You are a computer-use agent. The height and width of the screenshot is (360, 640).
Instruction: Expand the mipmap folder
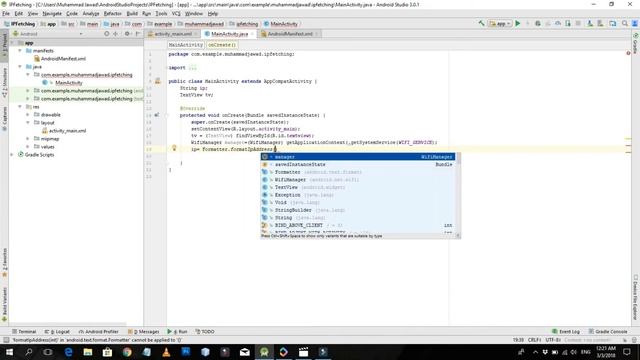(28, 139)
